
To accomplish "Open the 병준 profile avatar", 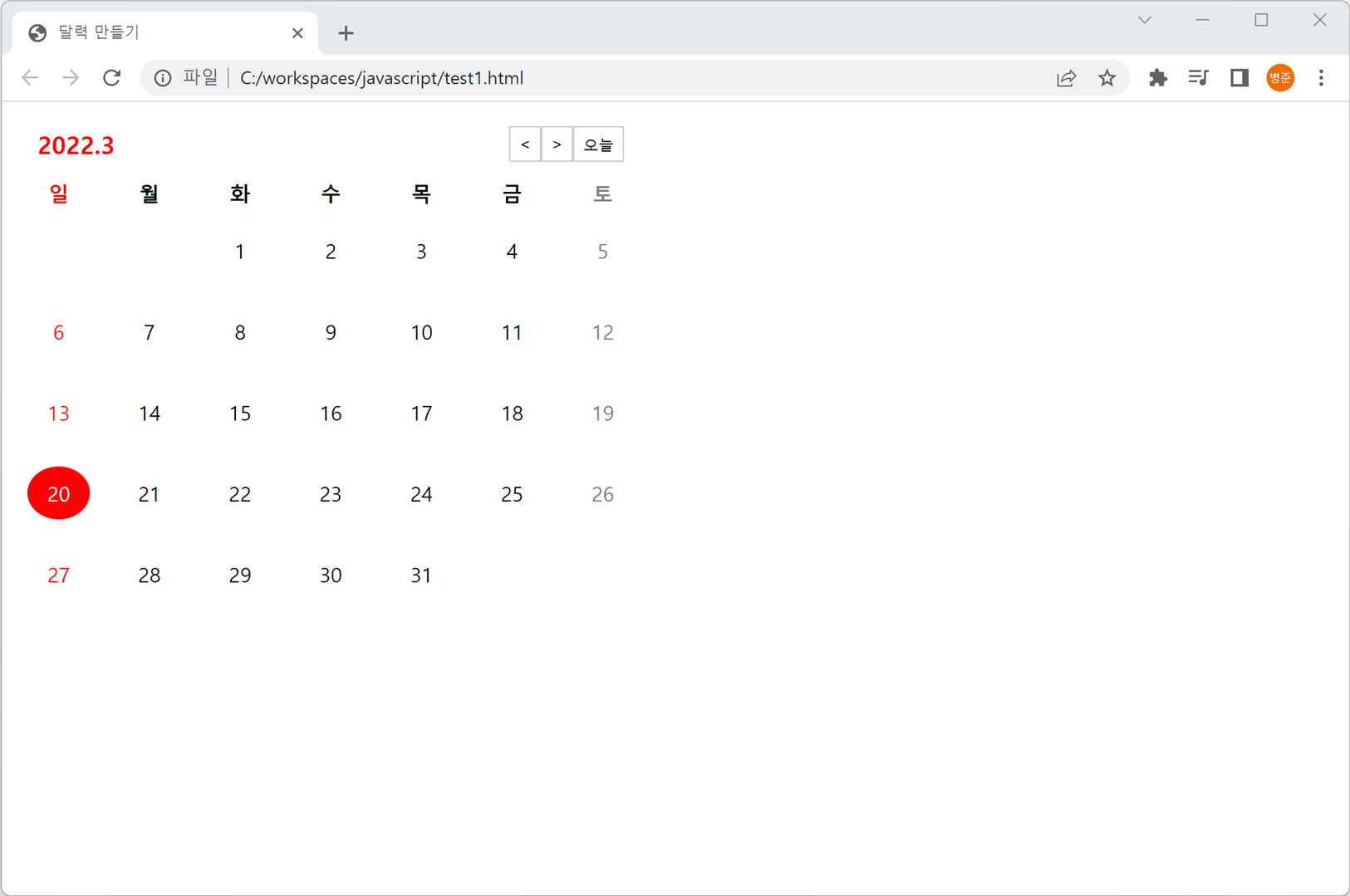I will (x=1280, y=78).
